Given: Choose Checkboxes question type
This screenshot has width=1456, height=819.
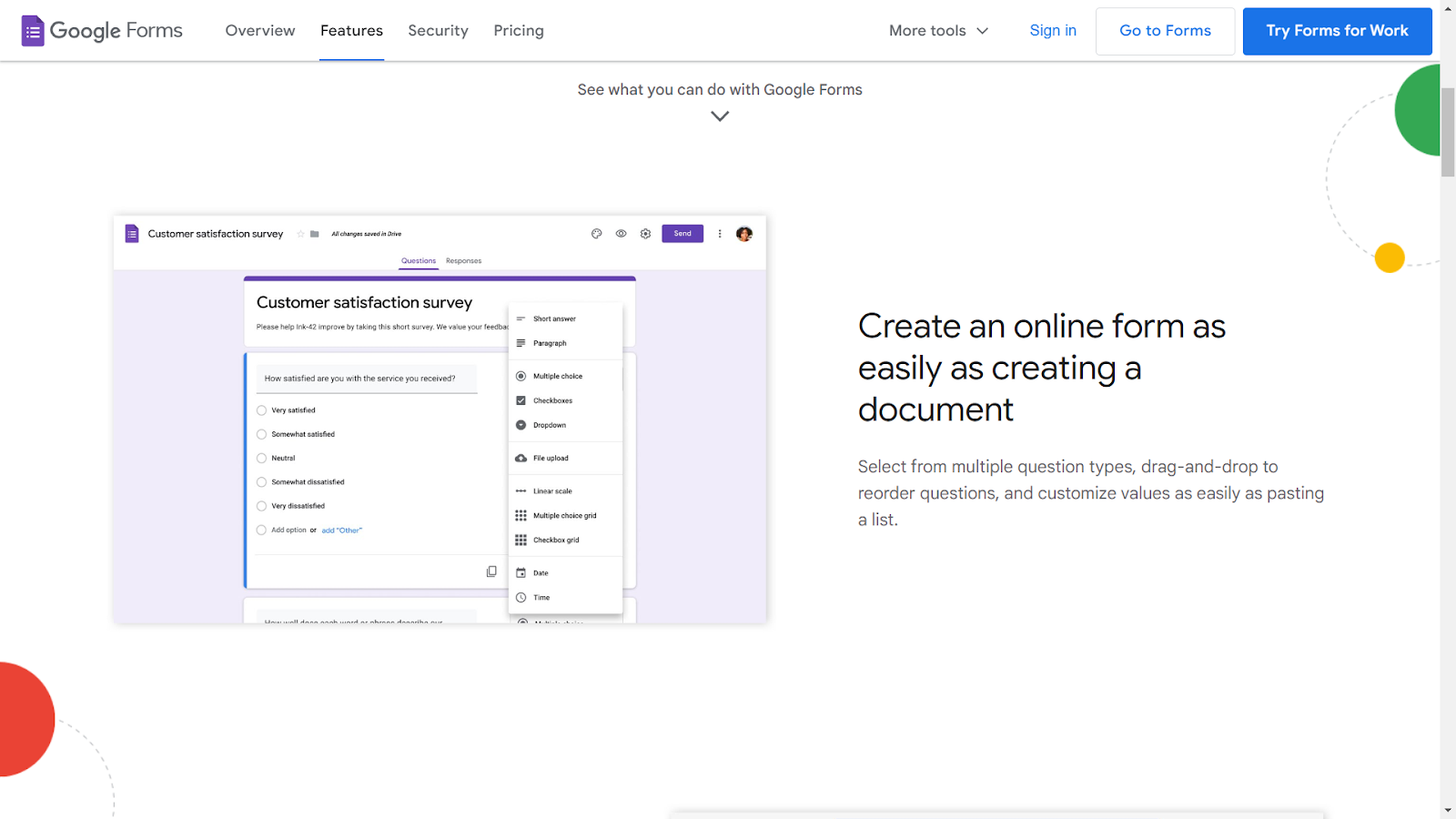Looking at the screenshot, I should click(x=565, y=400).
